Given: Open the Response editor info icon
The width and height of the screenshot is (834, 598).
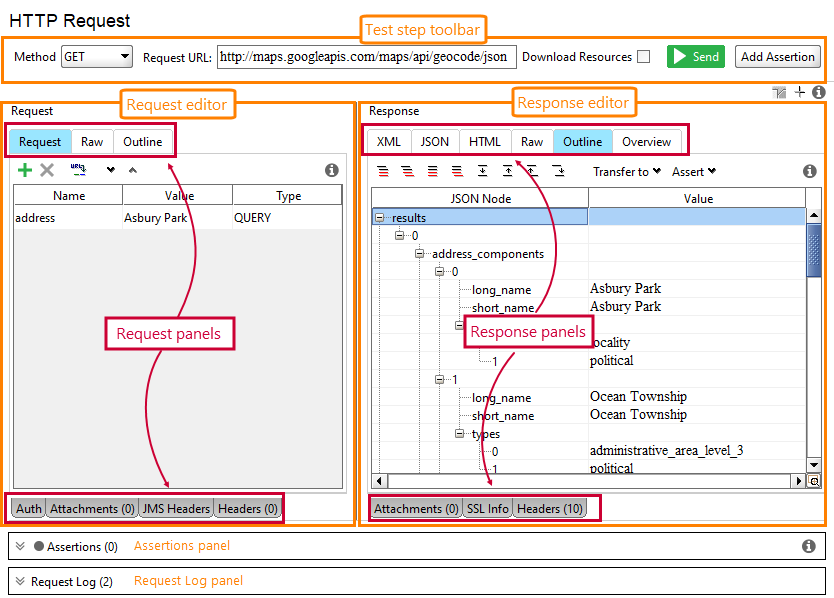Looking at the screenshot, I should click(x=810, y=171).
